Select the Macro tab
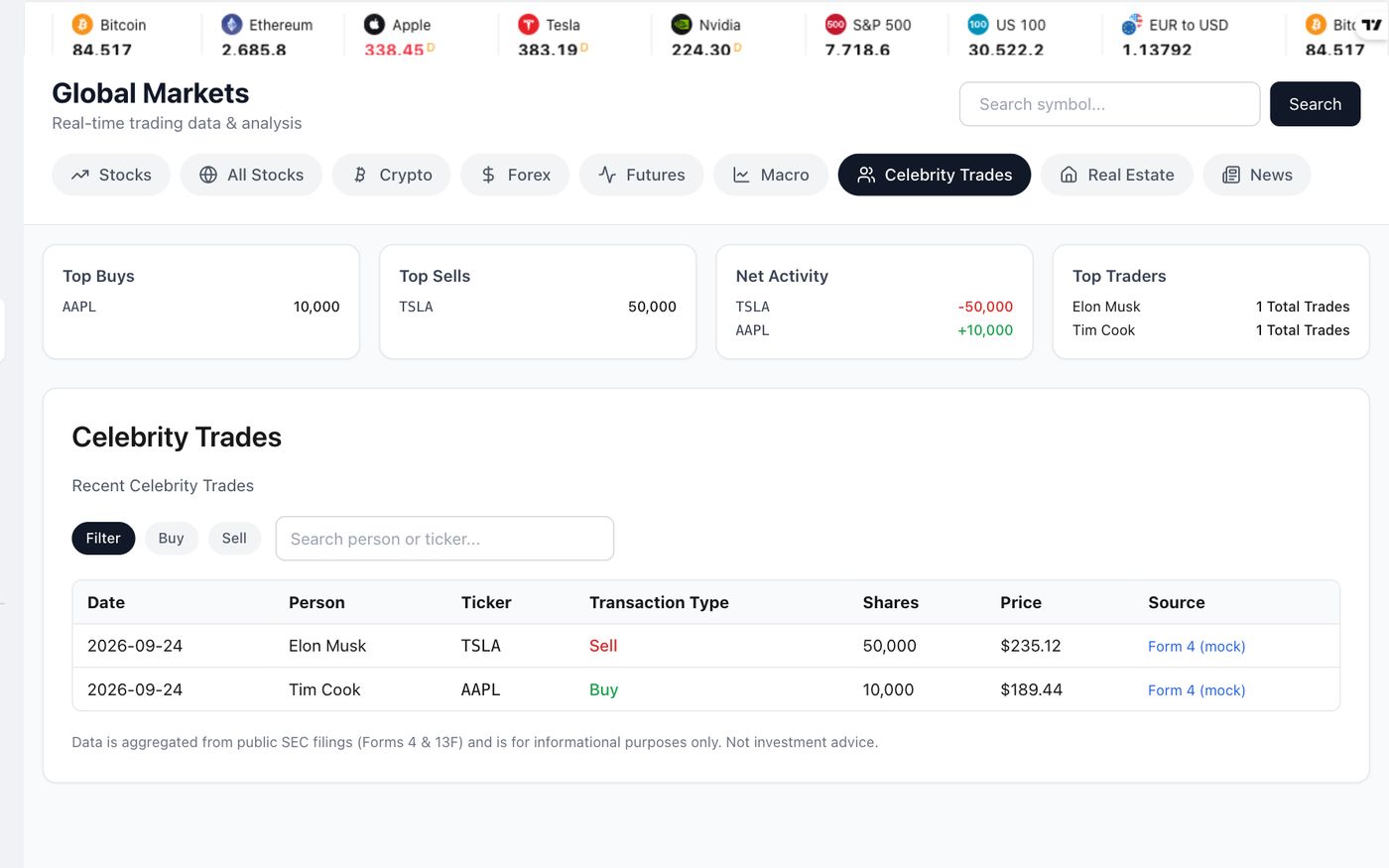The image size is (1389, 868). click(771, 175)
